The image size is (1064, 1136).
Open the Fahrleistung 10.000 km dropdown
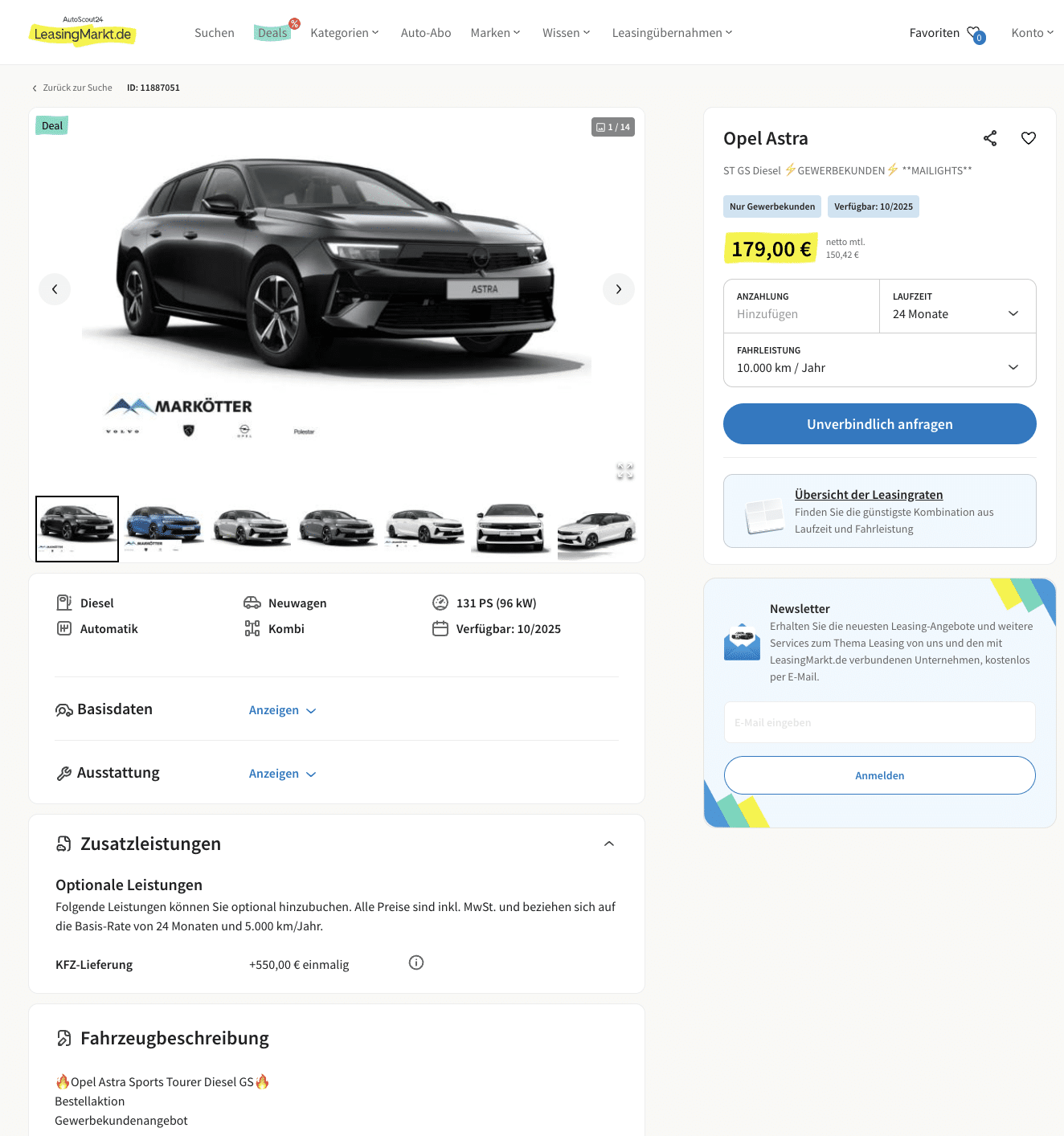point(880,360)
